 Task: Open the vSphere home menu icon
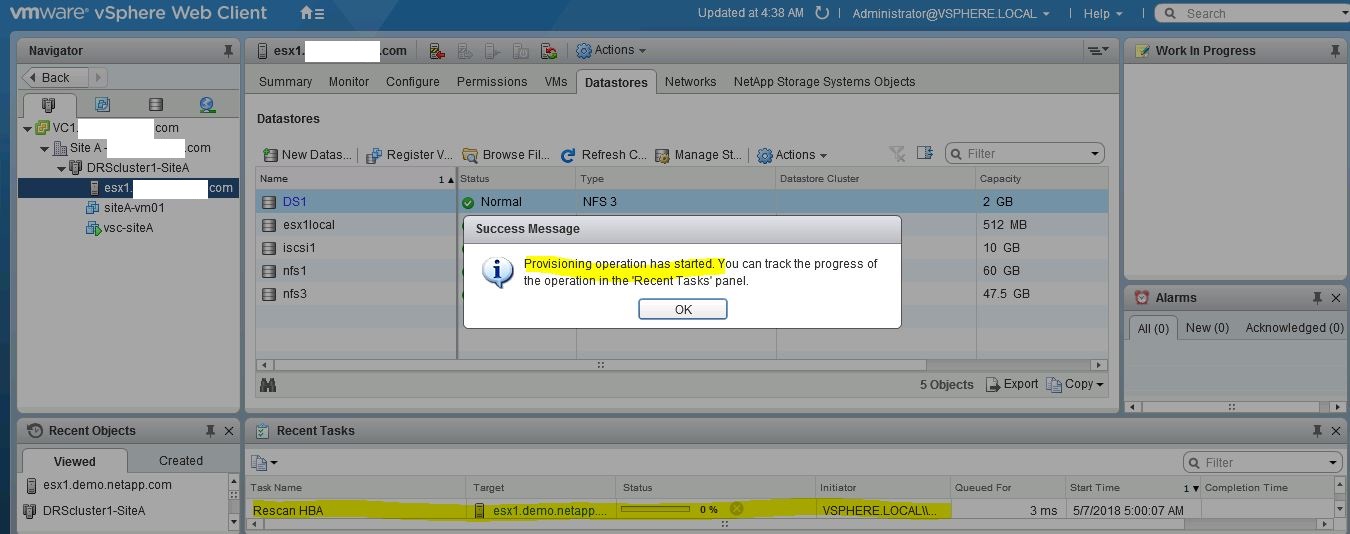(x=312, y=13)
